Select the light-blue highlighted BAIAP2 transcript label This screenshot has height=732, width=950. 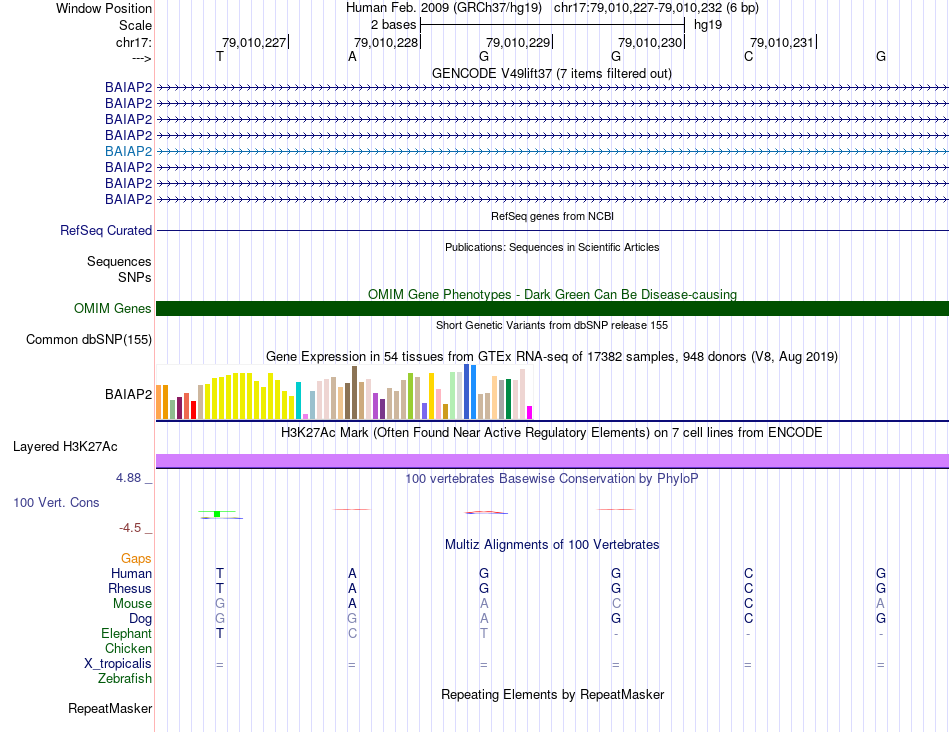128,151
